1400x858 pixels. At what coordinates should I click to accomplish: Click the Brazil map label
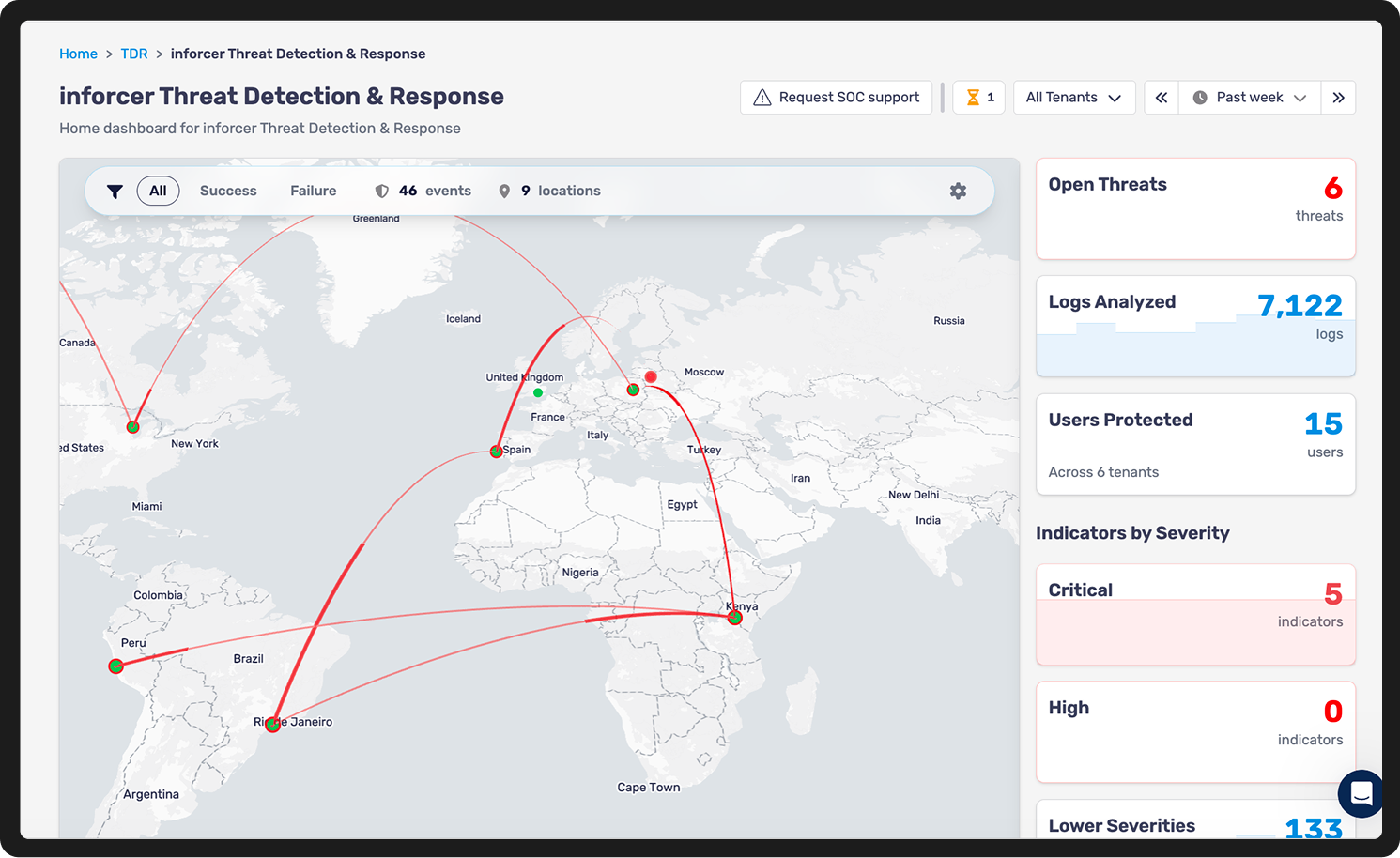pos(248,659)
